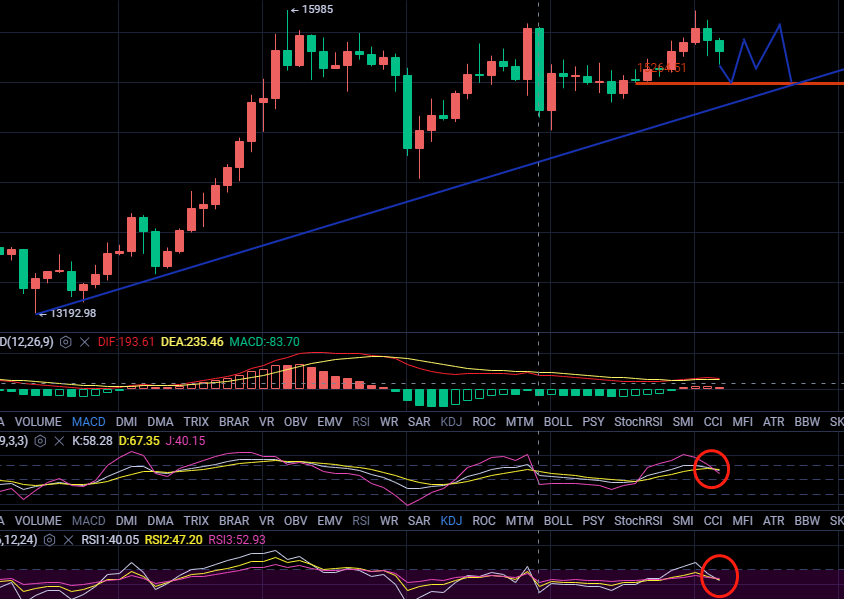This screenshot has width=844, height=599.
Task: Select TRIX in the row under KDJ chart
Action: click(196, 521)
